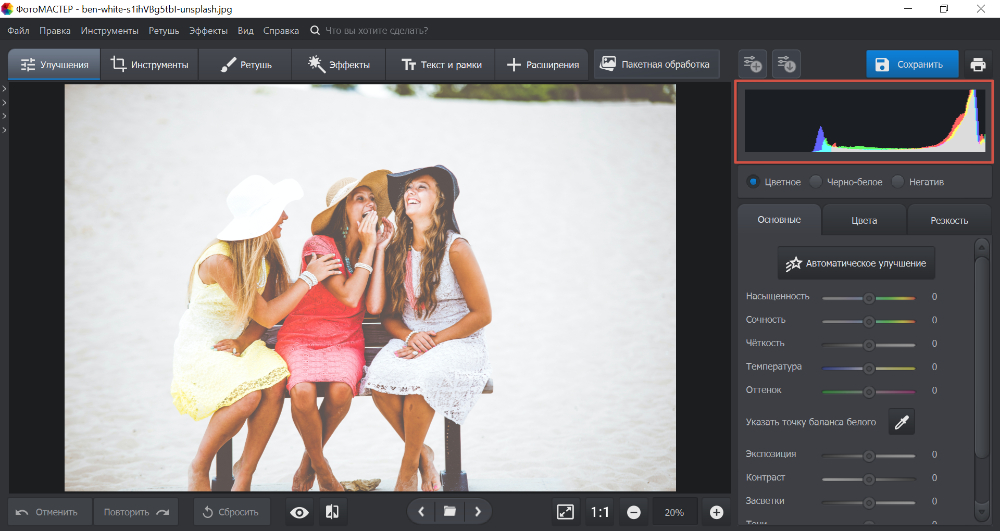
Task: Open the file folder icon below photo
Action: point(450,512)
